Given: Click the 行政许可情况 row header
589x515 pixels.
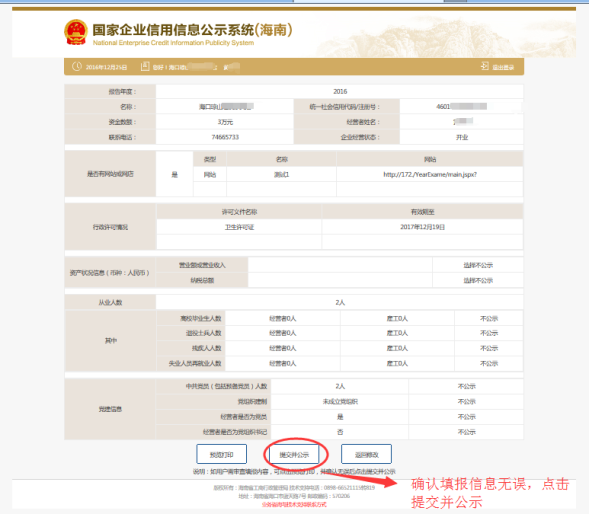Looking at the screenshot, I should click(110, 227).
